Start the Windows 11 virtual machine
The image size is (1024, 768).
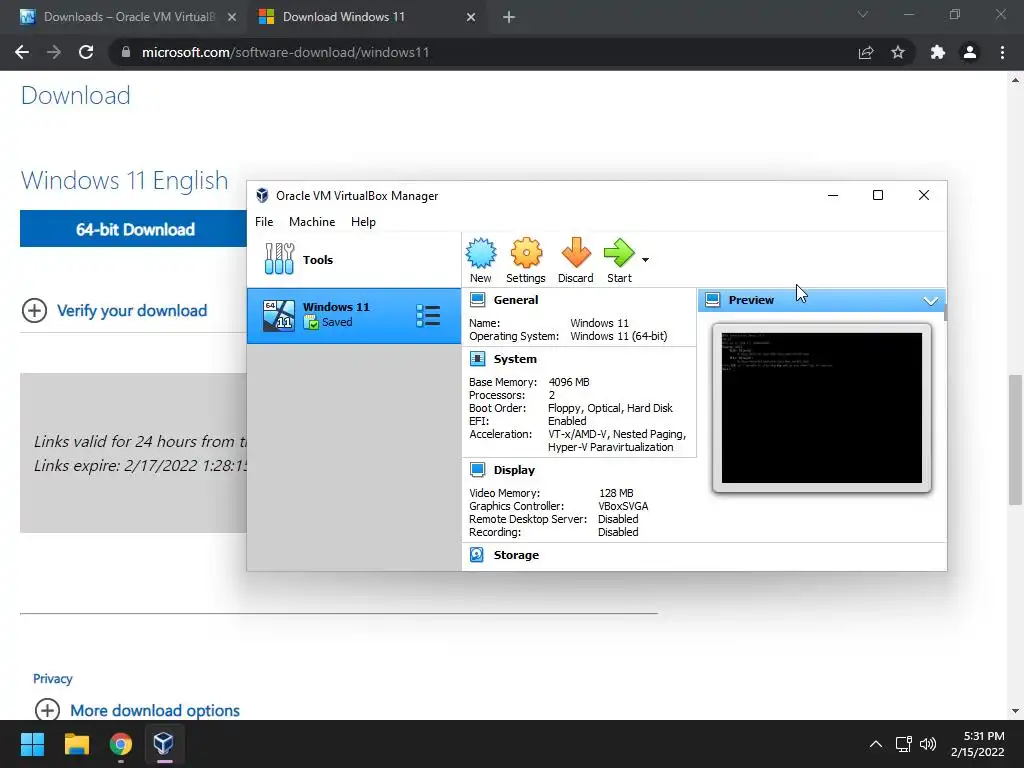pyautogui.click(x=619, y=260)
